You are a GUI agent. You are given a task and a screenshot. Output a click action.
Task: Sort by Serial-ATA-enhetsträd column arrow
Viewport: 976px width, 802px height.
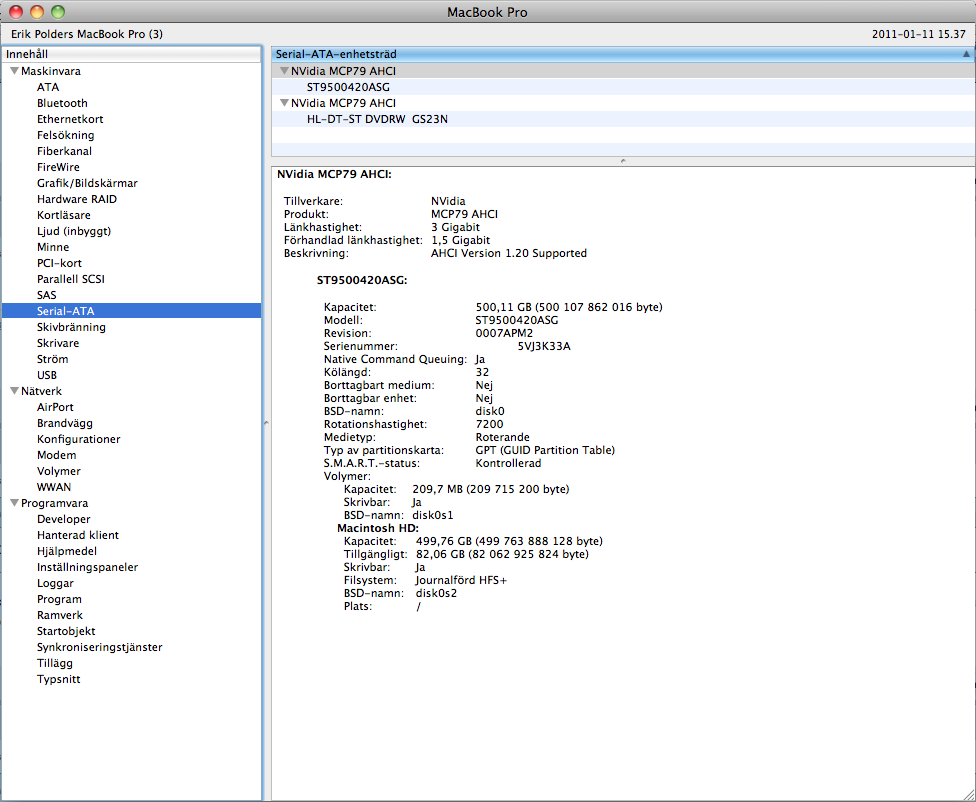click(x=966, y=54)
